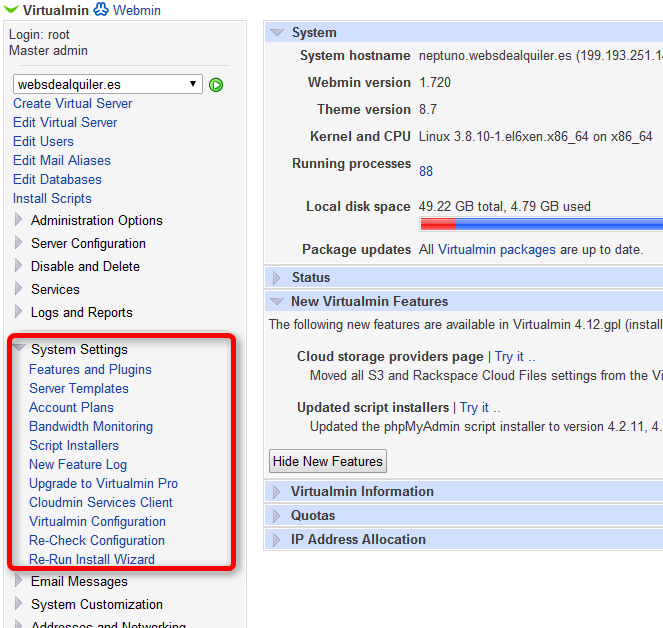The height and width of the screenshot is (628, 663).
Task: Open the websdealquiler.es domain dropdown
Action: coord(108,84)
